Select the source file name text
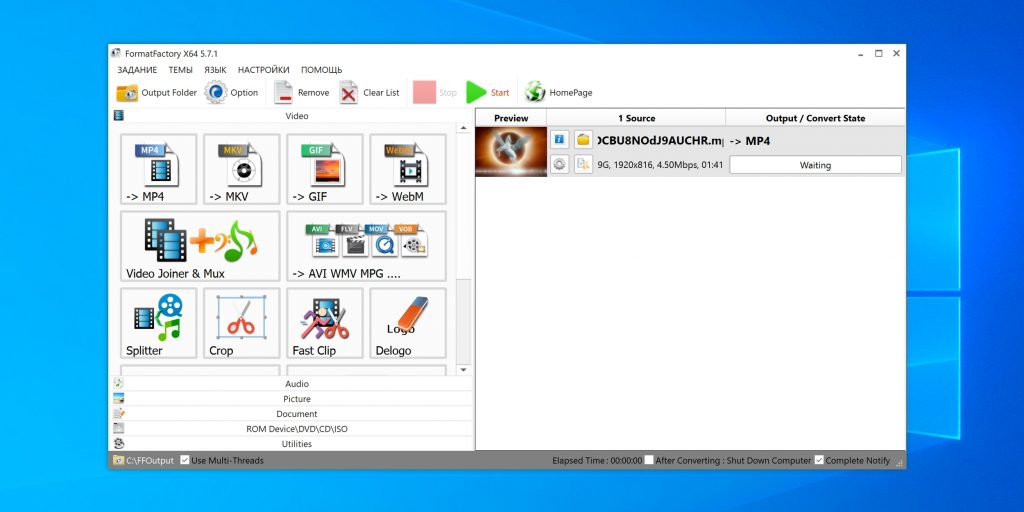 coord(661,140)
